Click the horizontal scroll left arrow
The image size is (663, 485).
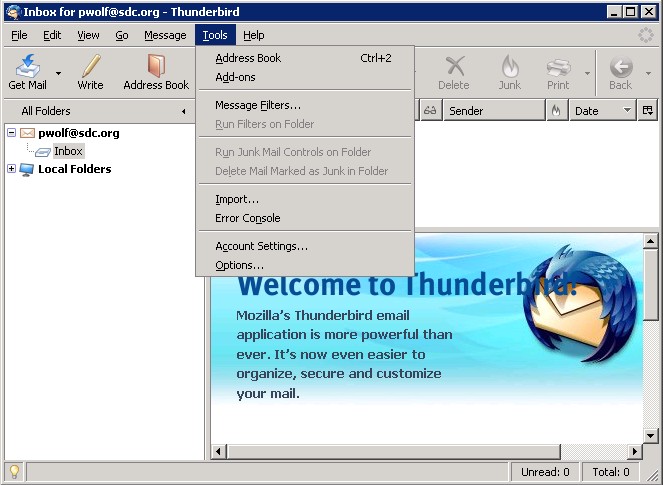pyautogui.click(x=218, y=452)
